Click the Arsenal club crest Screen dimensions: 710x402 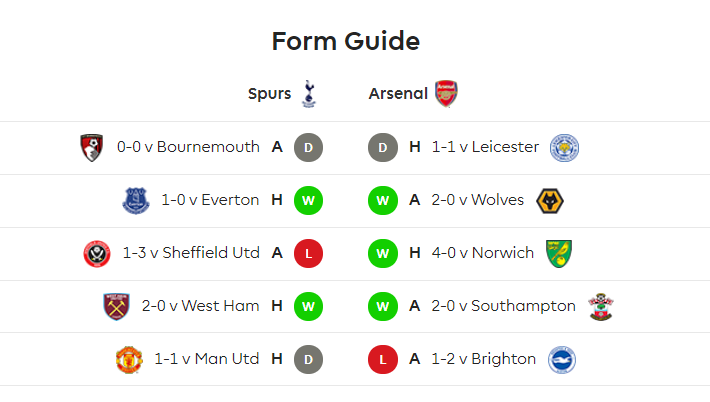[446, 94]
